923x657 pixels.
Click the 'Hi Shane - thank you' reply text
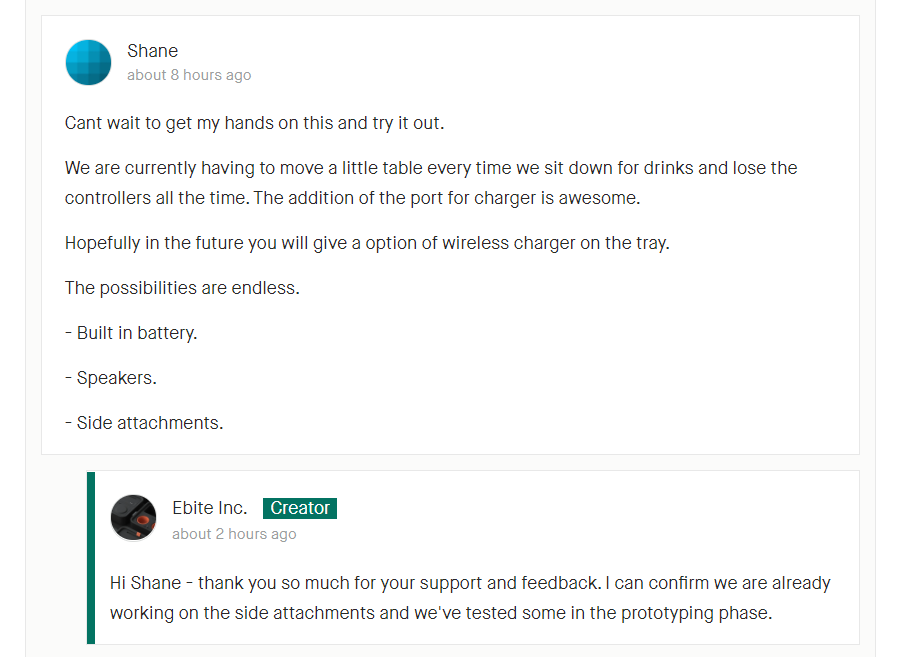tap(470, 583)
